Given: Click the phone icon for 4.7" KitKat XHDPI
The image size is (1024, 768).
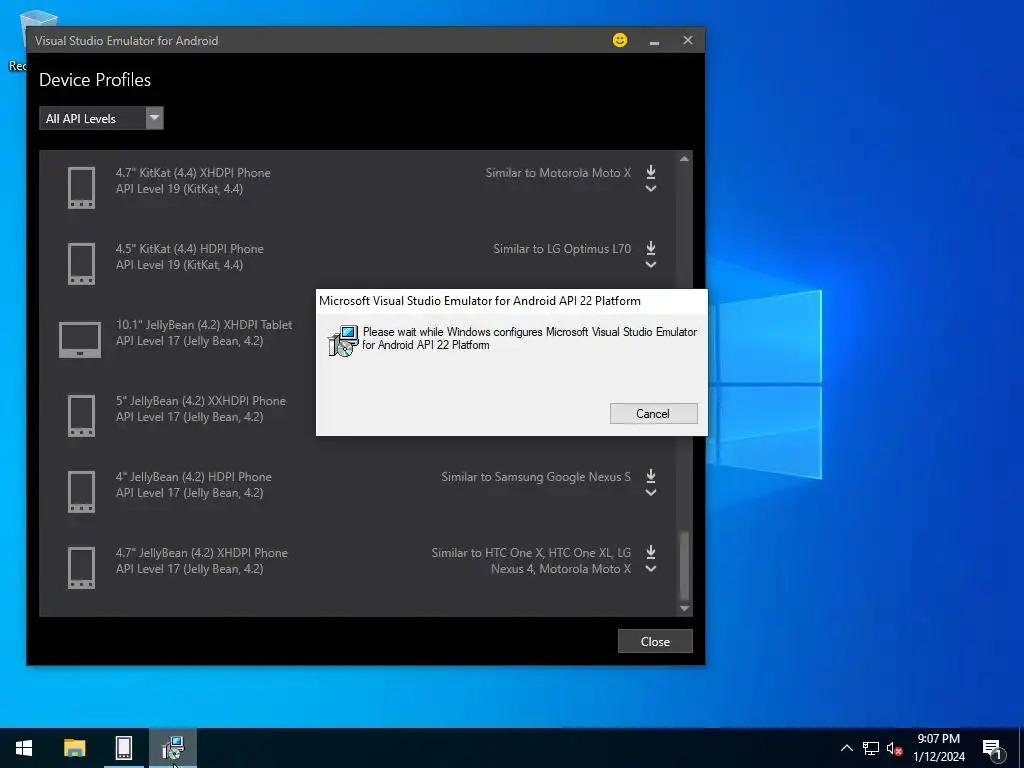Looking at the screenshot, I should (82, 188).
